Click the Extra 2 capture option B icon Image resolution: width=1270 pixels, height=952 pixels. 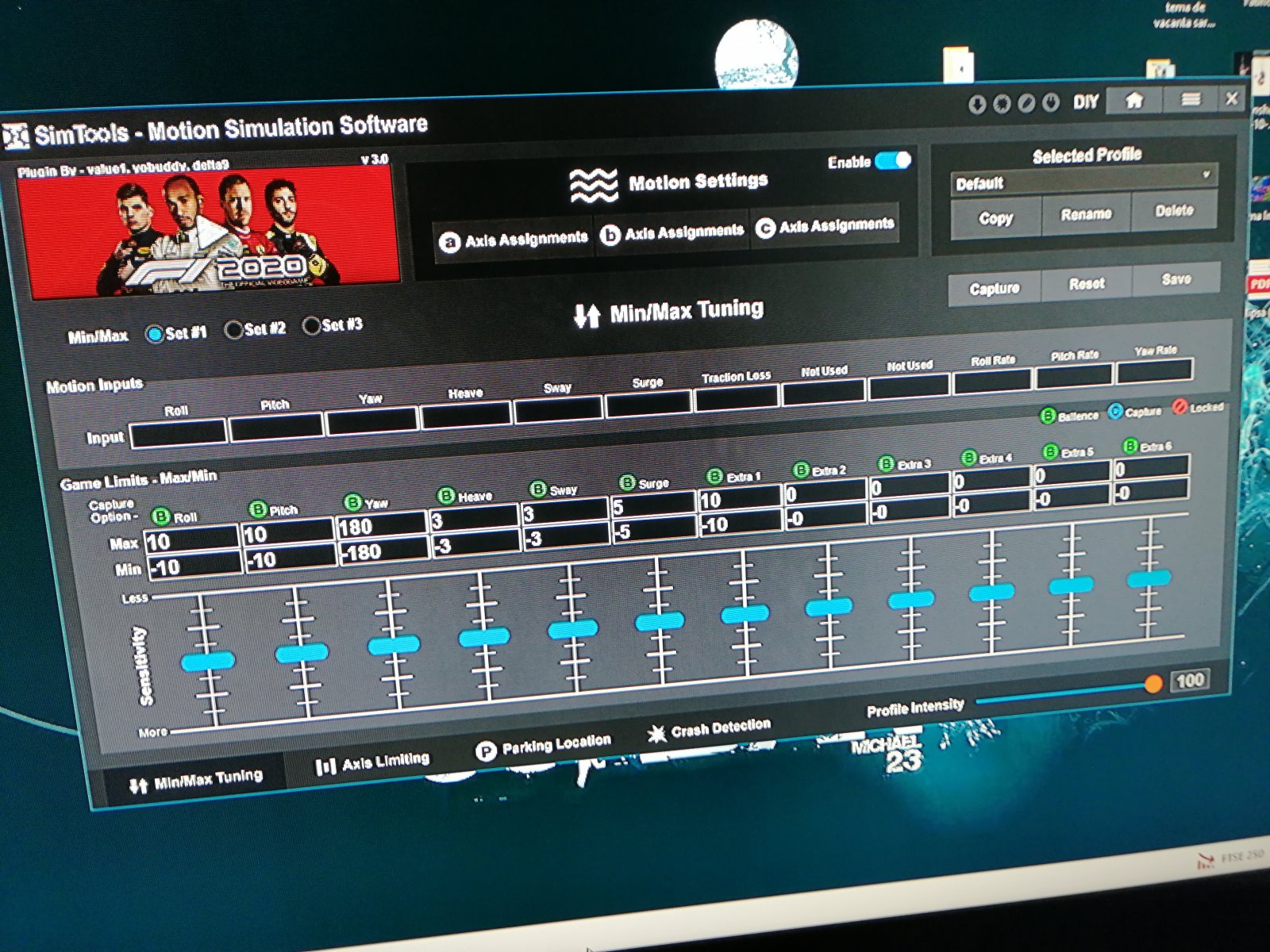(801, 470)
